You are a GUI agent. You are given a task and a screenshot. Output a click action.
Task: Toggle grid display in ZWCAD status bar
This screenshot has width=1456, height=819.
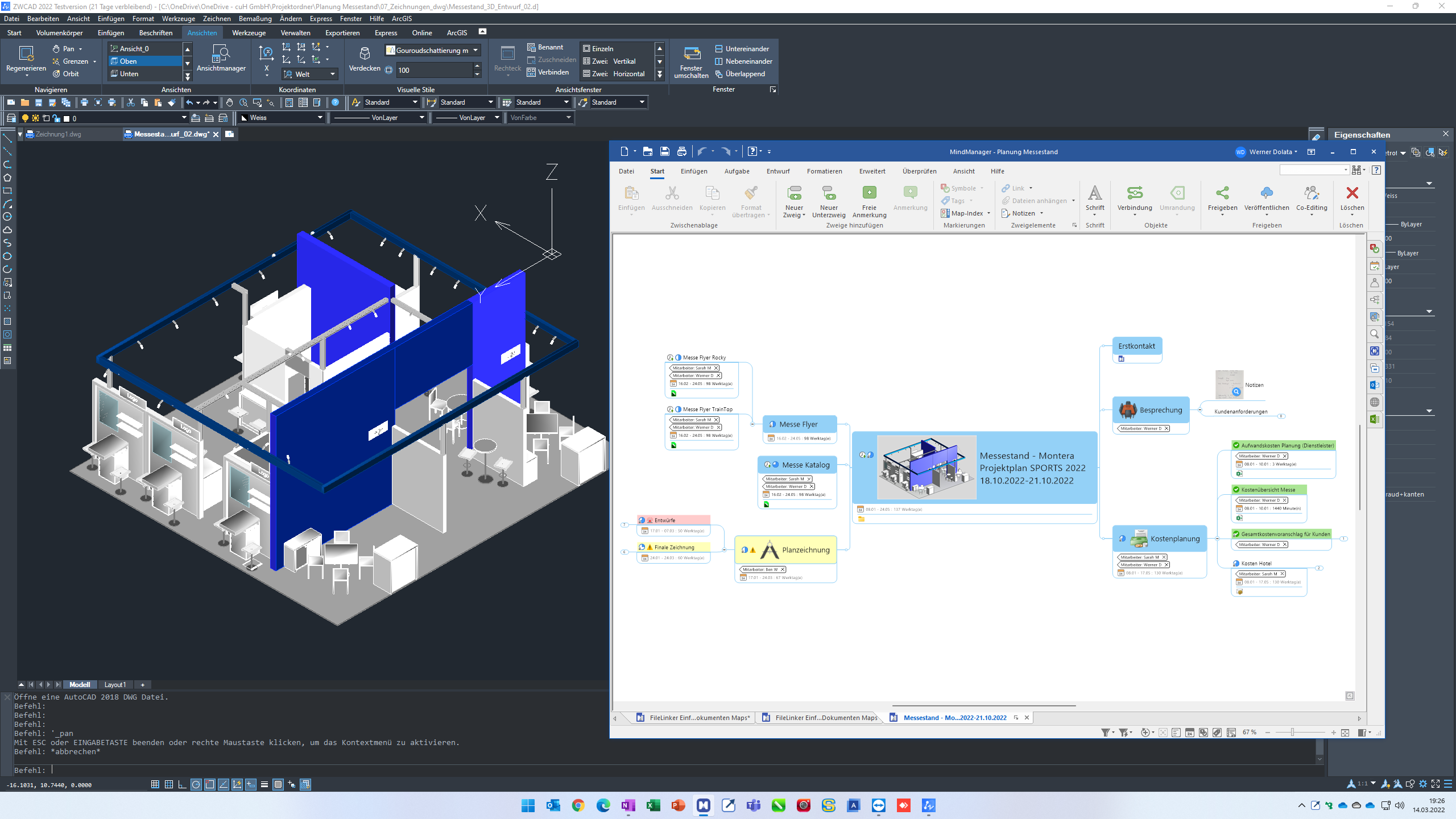[168, 785]
